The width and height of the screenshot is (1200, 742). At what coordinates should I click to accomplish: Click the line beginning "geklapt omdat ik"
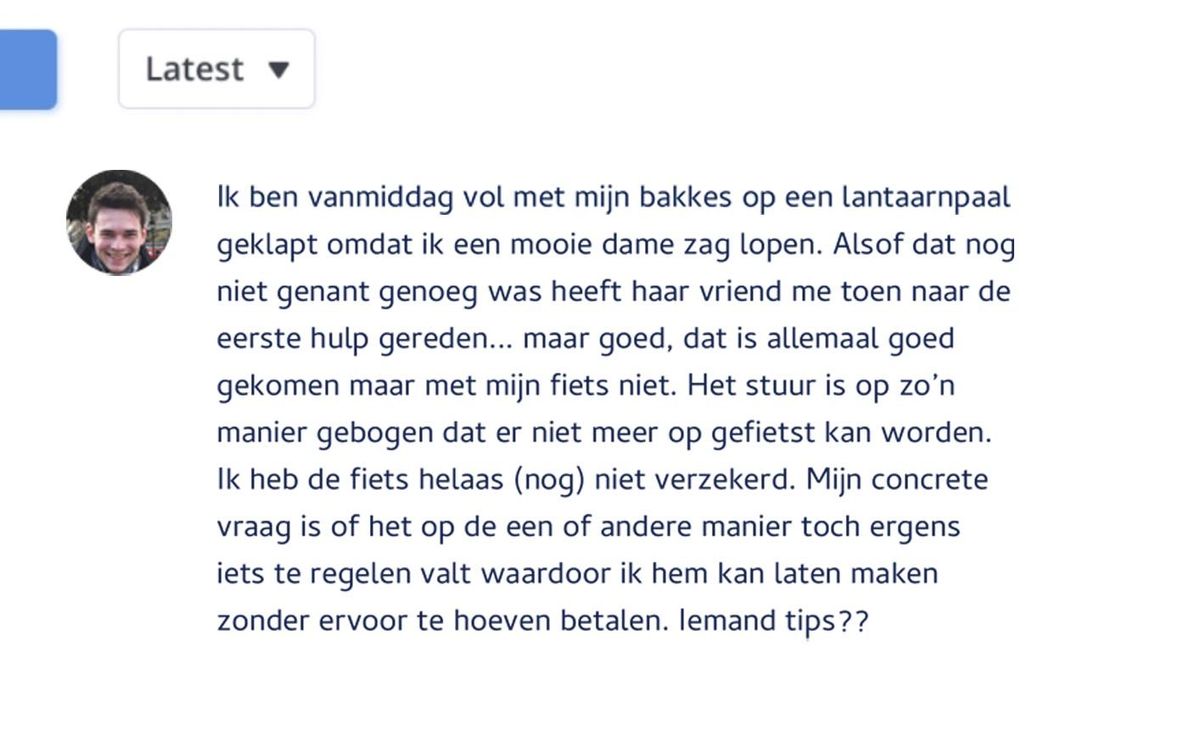tap(616, 245)
